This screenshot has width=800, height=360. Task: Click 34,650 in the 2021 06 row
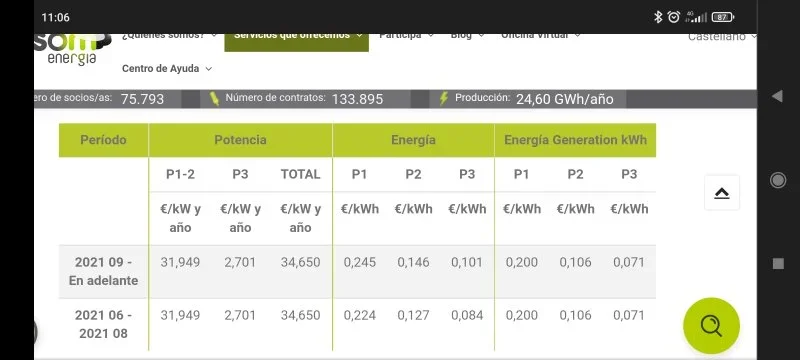pos(301,315)
